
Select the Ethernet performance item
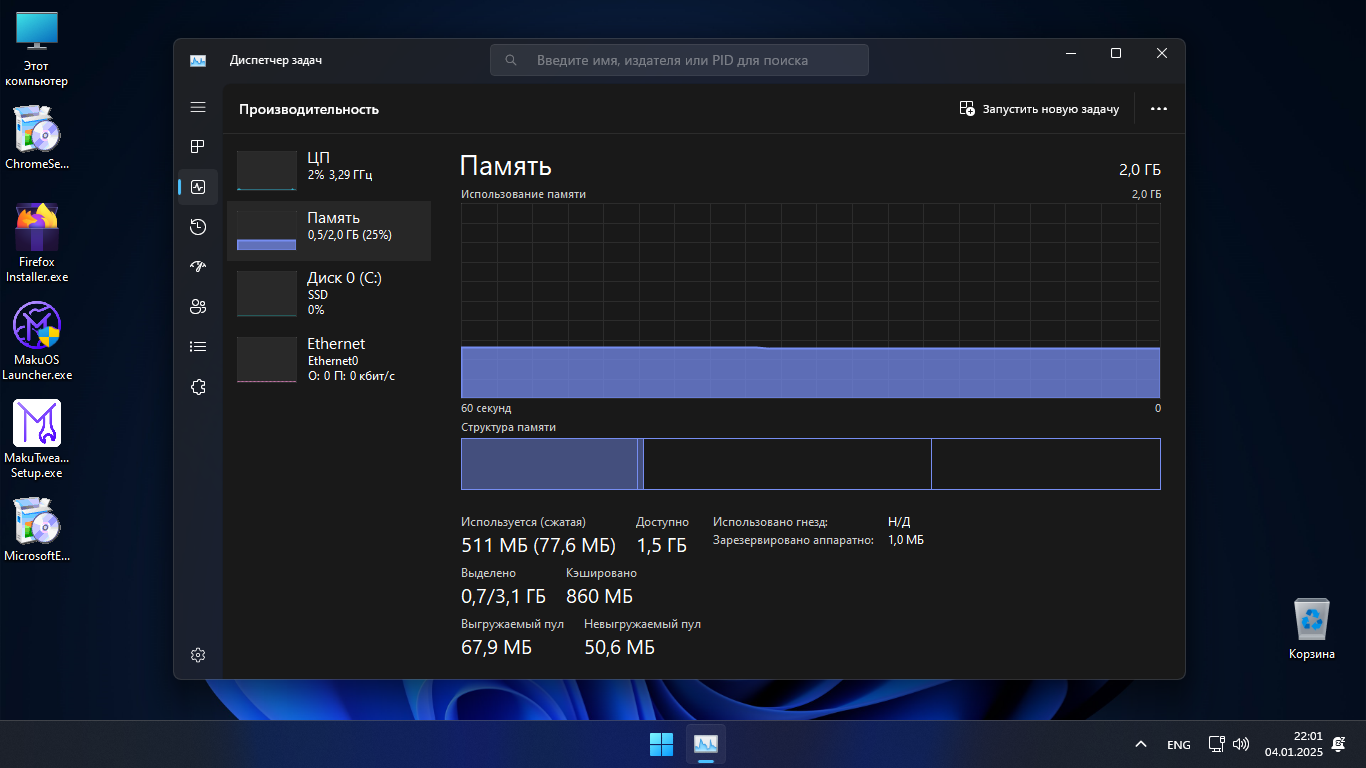[x=329, y=359]
